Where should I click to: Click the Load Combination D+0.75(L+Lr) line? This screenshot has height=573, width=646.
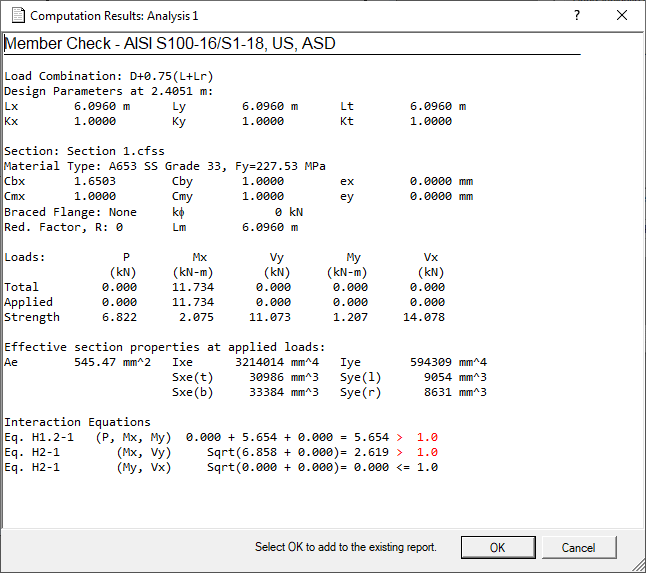[x=108, y=76]
